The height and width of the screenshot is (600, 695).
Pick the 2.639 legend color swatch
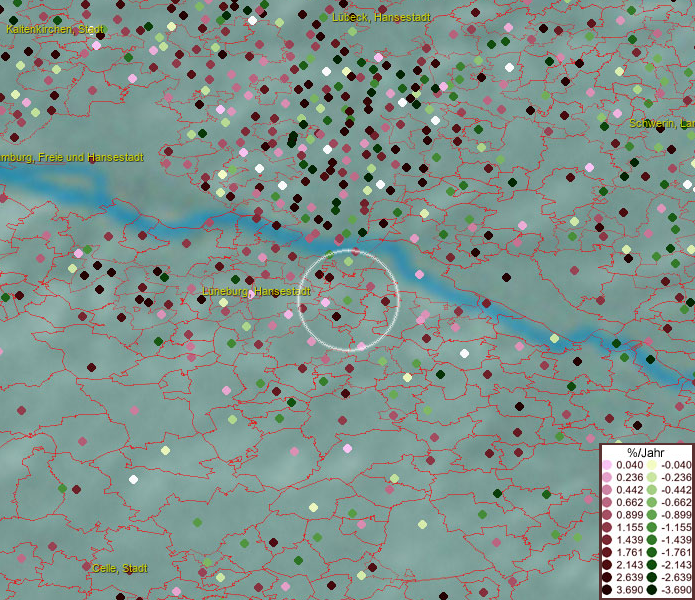coord(607,577)
